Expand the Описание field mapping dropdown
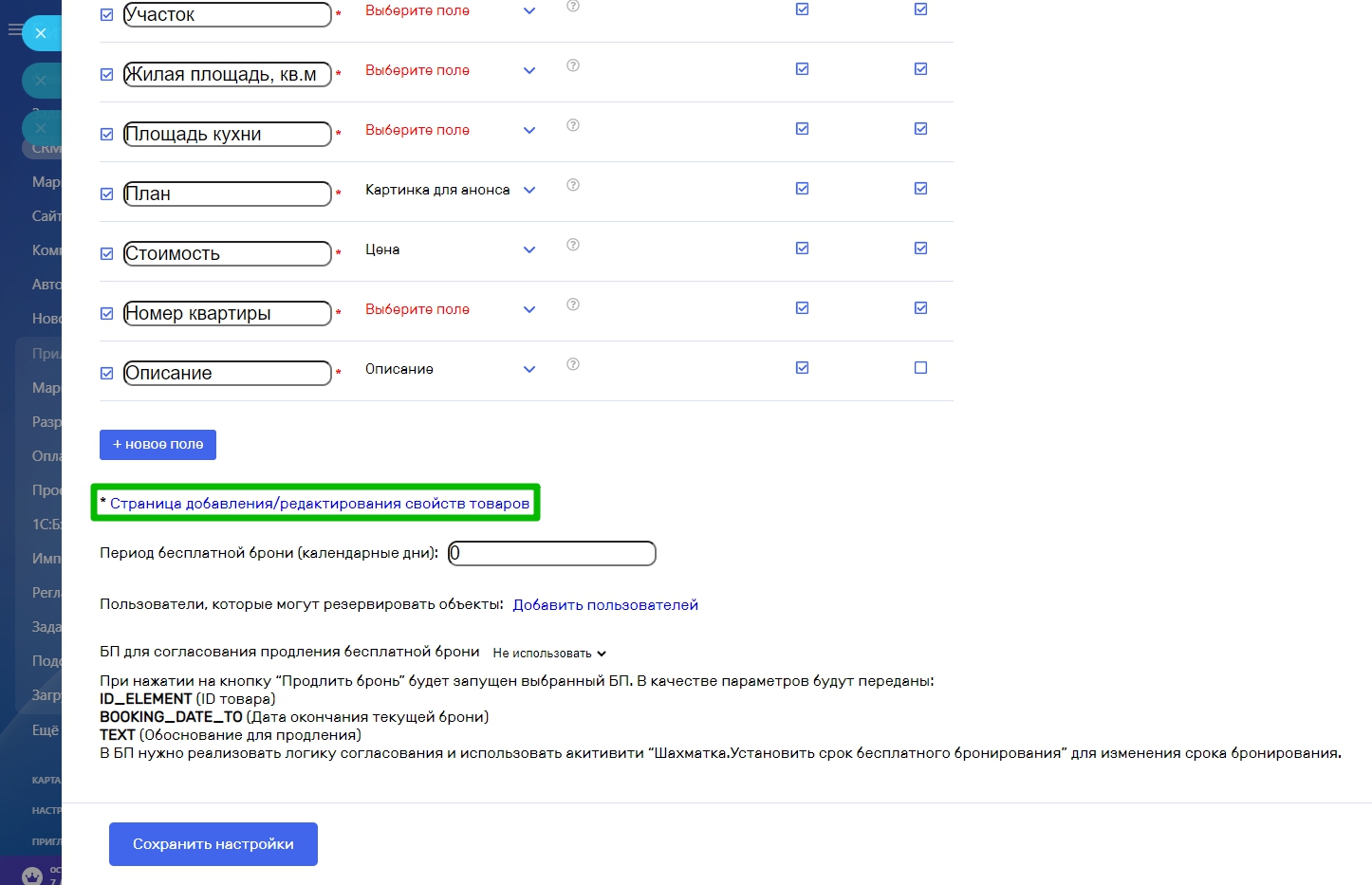 click(451, 369)
